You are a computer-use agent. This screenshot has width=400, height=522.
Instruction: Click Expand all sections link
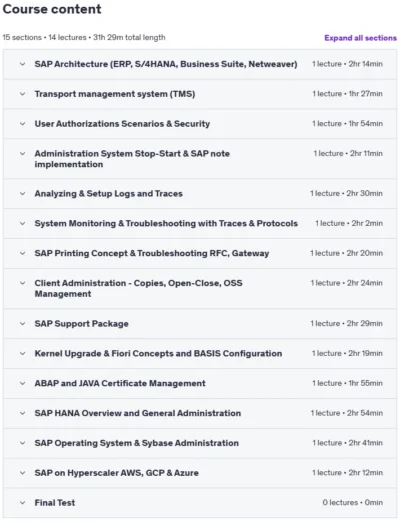click(x=360, y=38)
